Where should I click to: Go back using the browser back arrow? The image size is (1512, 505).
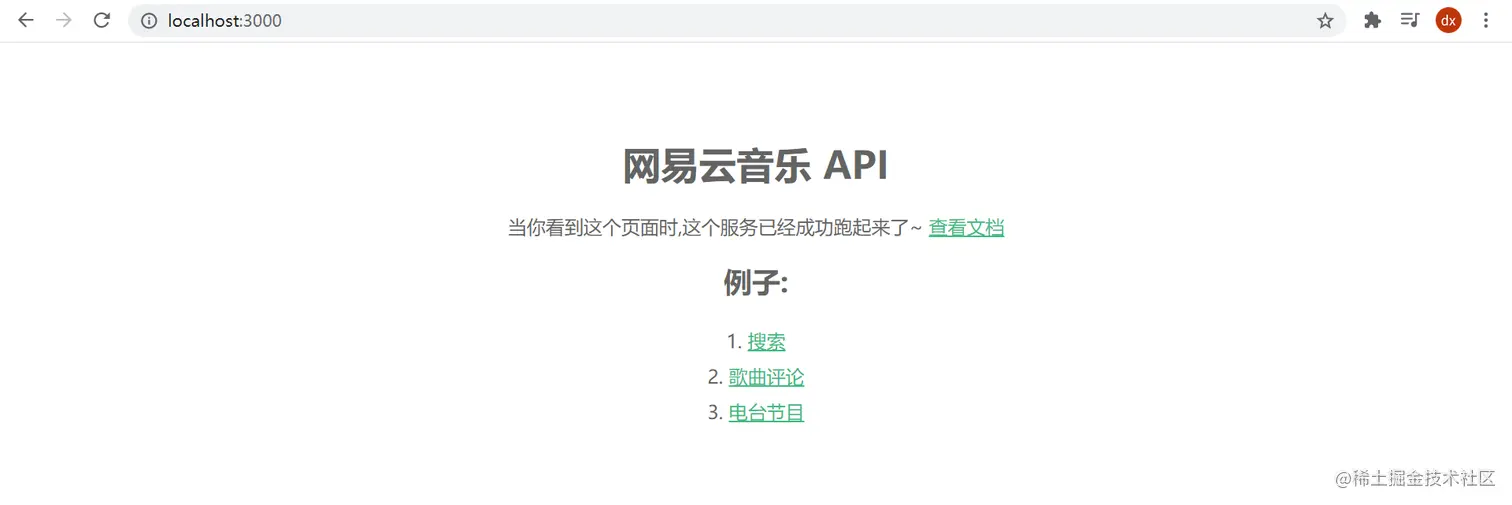[x=26, y=20]
